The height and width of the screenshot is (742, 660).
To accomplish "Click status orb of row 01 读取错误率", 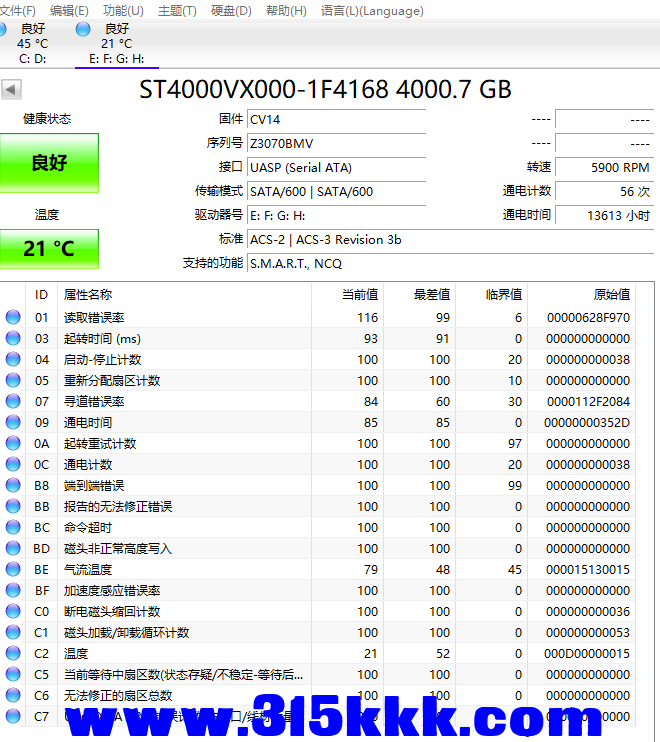I will pyautogui.click(x=13, y=317).
